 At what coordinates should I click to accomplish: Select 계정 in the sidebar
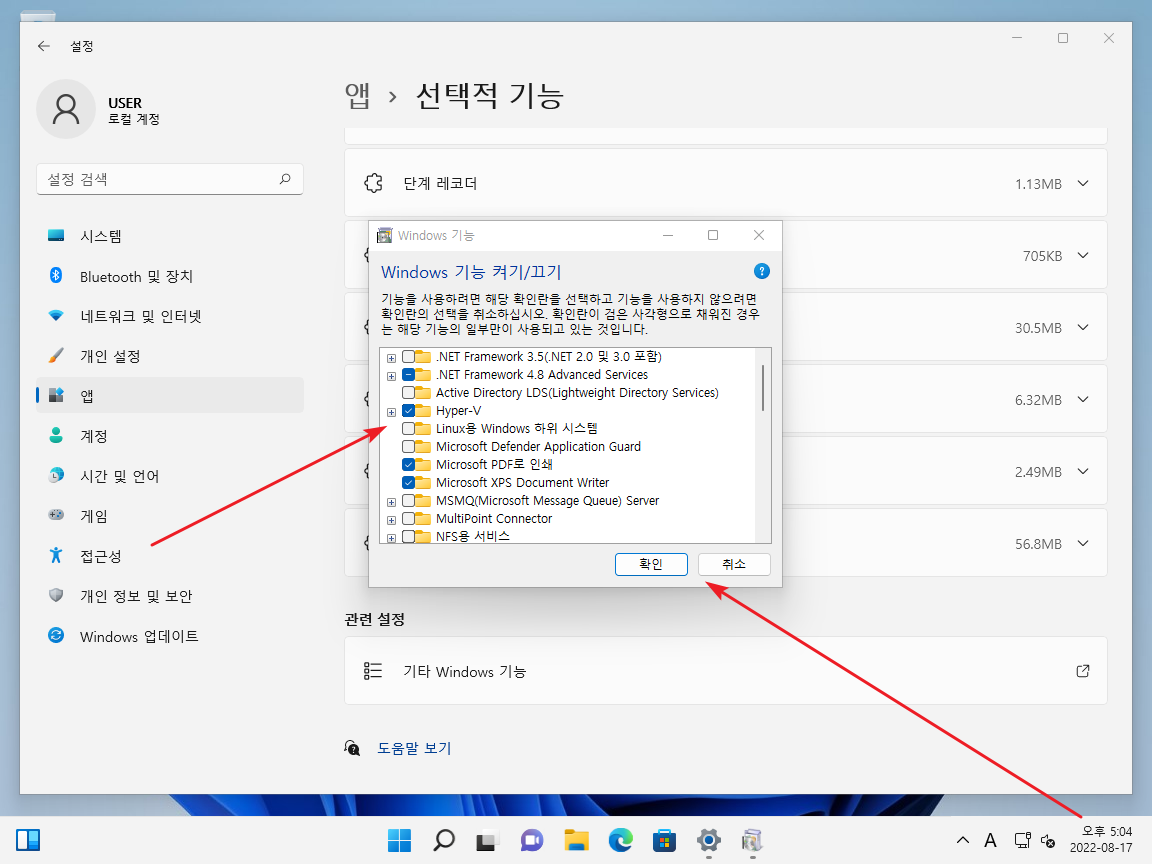pos(170,436)
